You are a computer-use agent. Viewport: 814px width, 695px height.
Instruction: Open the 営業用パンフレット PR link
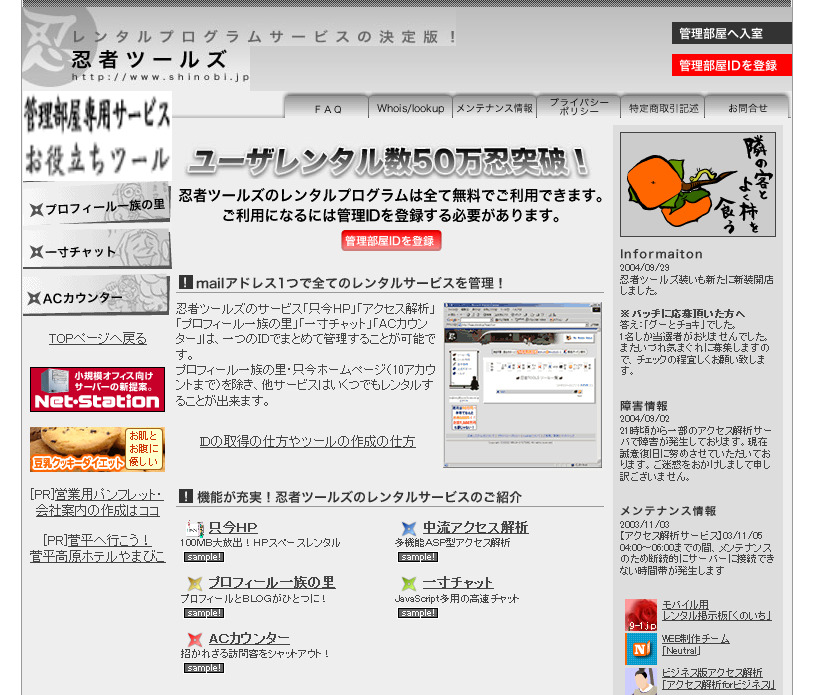97,502
